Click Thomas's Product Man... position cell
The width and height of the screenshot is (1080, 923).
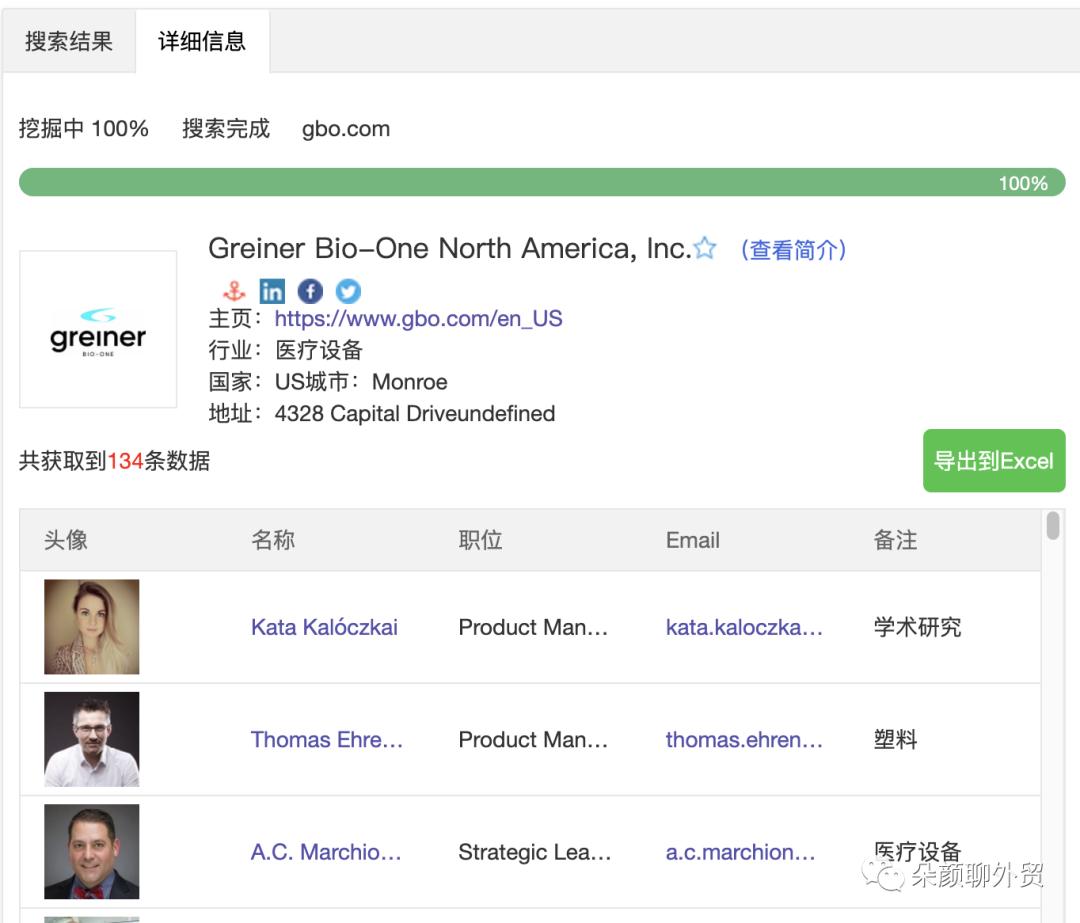pos(533,739)
